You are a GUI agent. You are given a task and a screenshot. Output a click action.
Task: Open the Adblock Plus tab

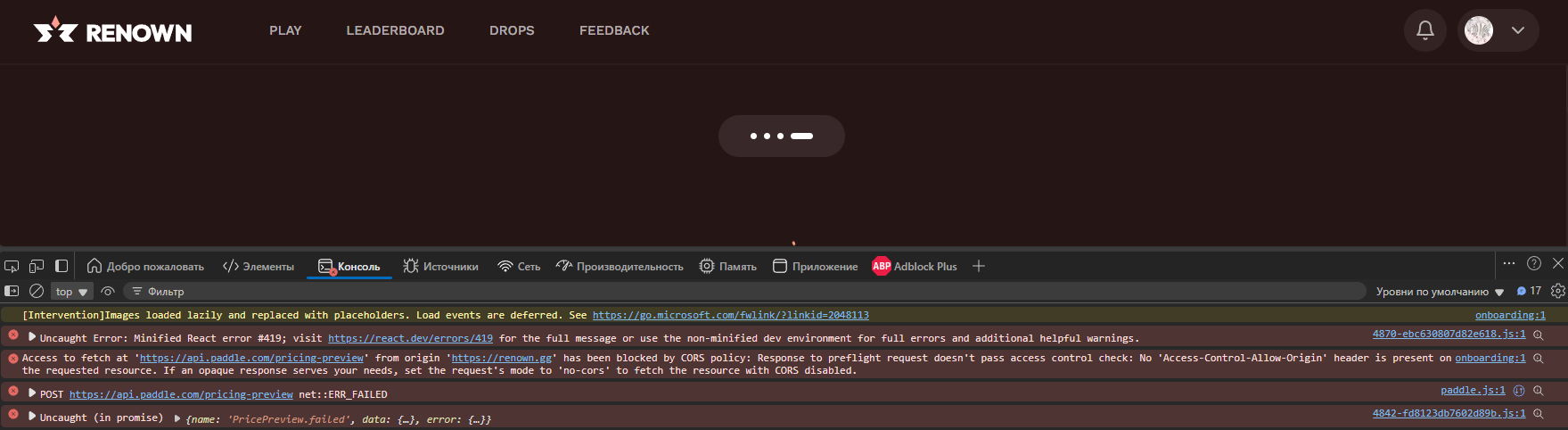click(915, 266)
